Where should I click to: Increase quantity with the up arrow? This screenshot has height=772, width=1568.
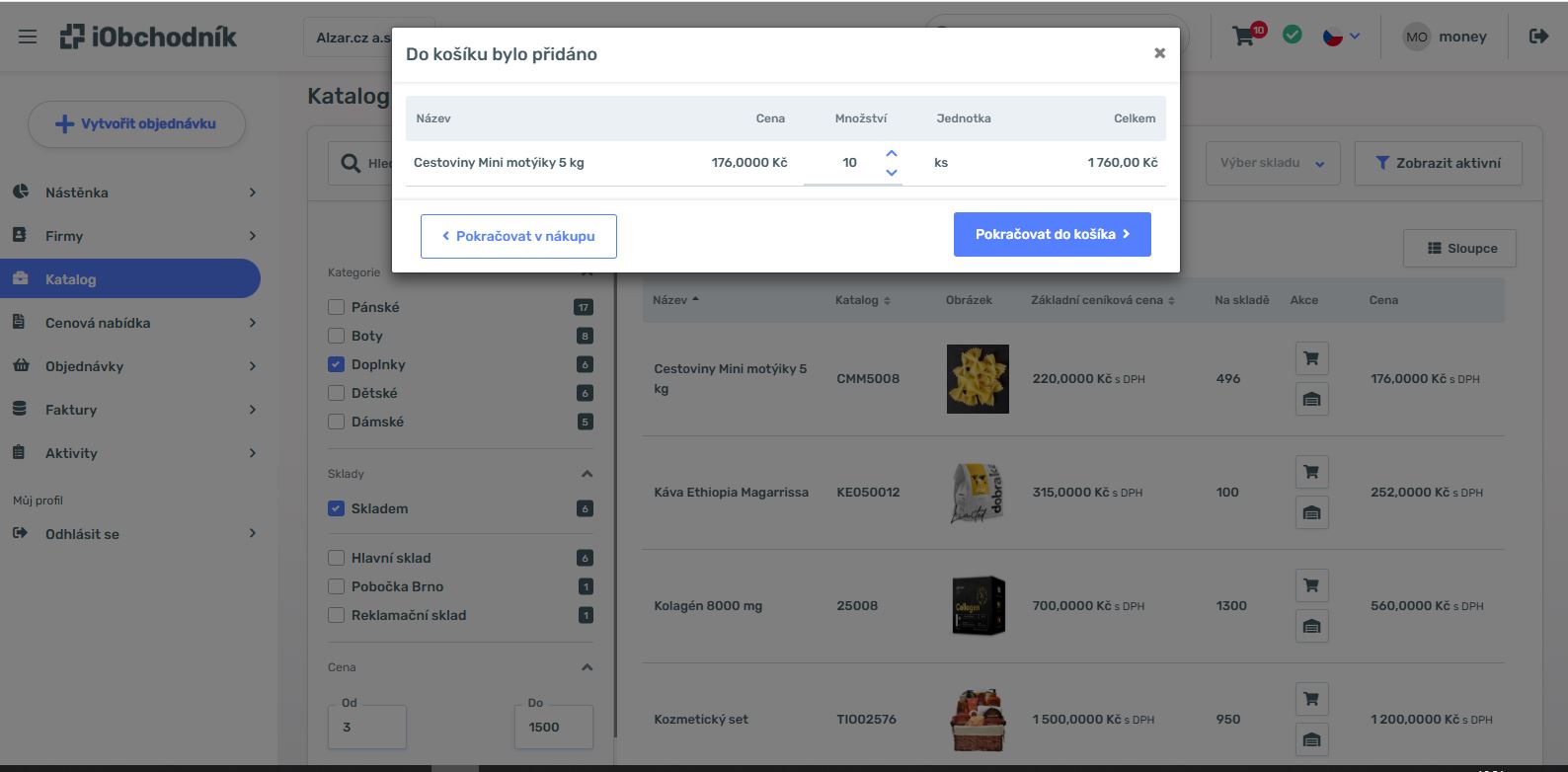point(892,153)
